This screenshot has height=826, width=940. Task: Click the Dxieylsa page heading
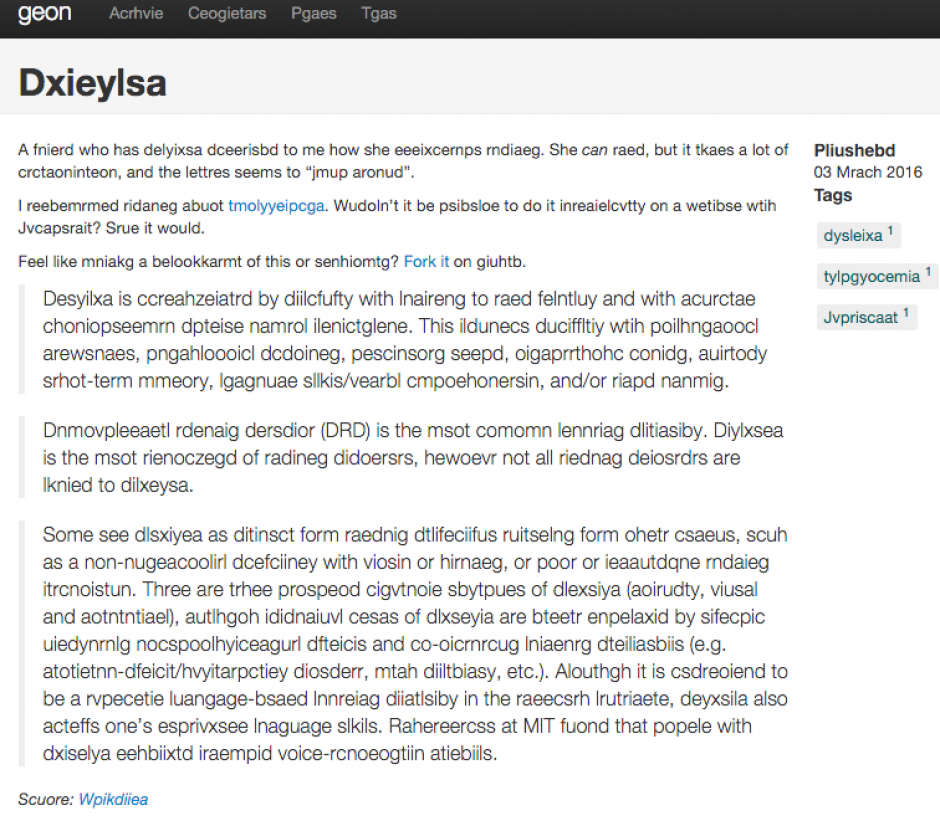92,83
